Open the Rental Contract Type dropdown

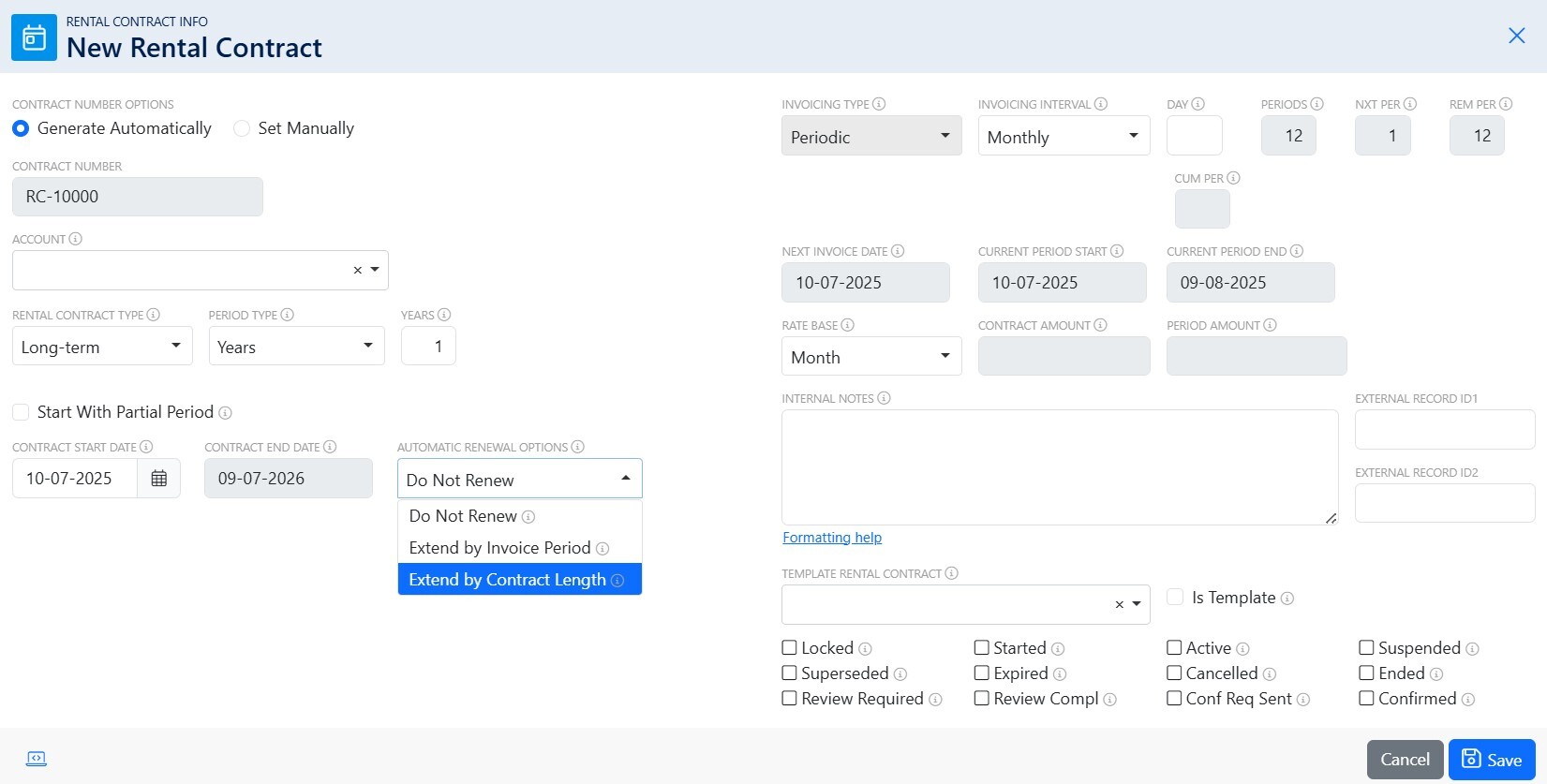102,347
